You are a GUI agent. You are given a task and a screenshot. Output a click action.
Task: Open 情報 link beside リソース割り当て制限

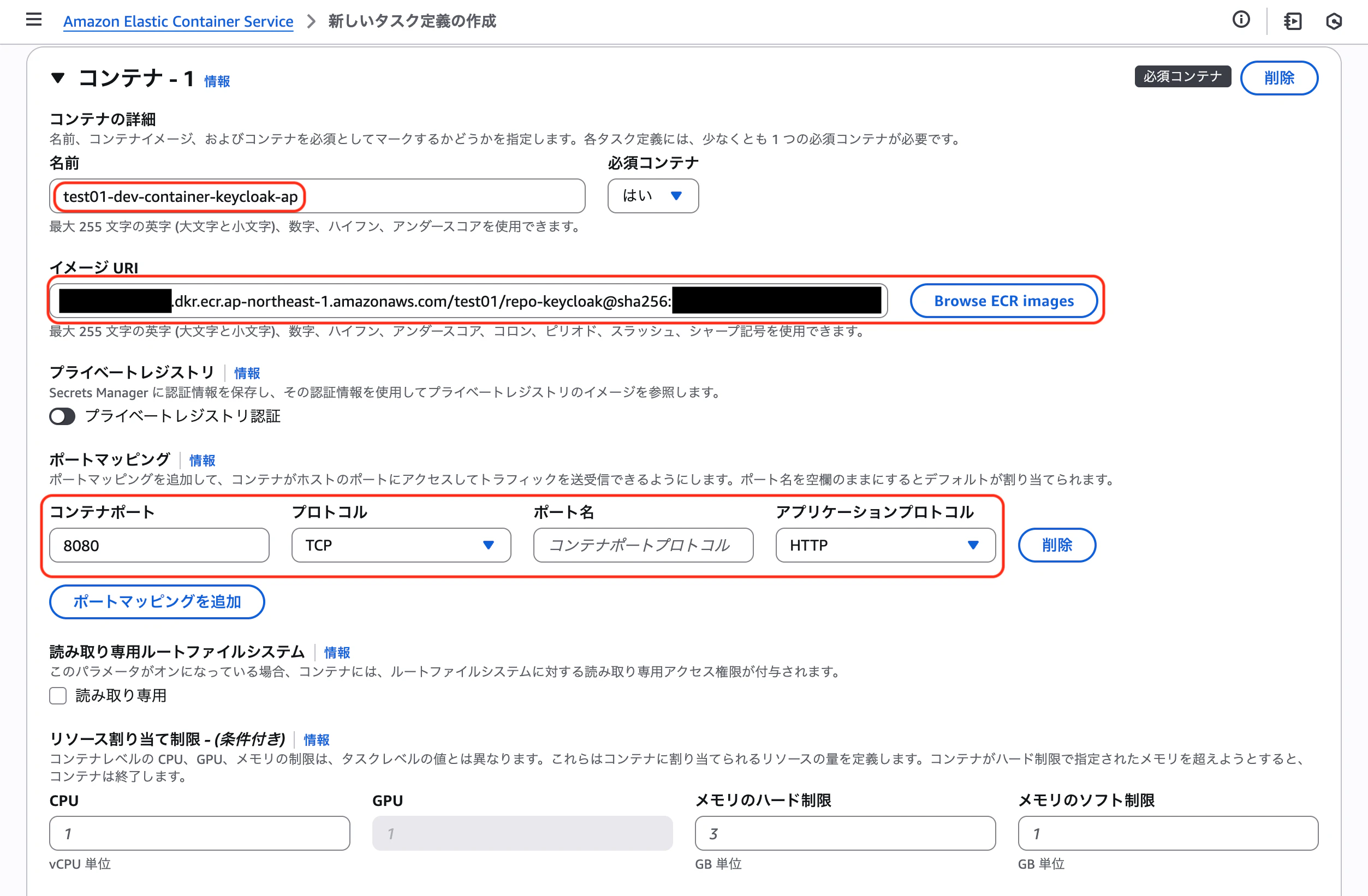(317, 740)
